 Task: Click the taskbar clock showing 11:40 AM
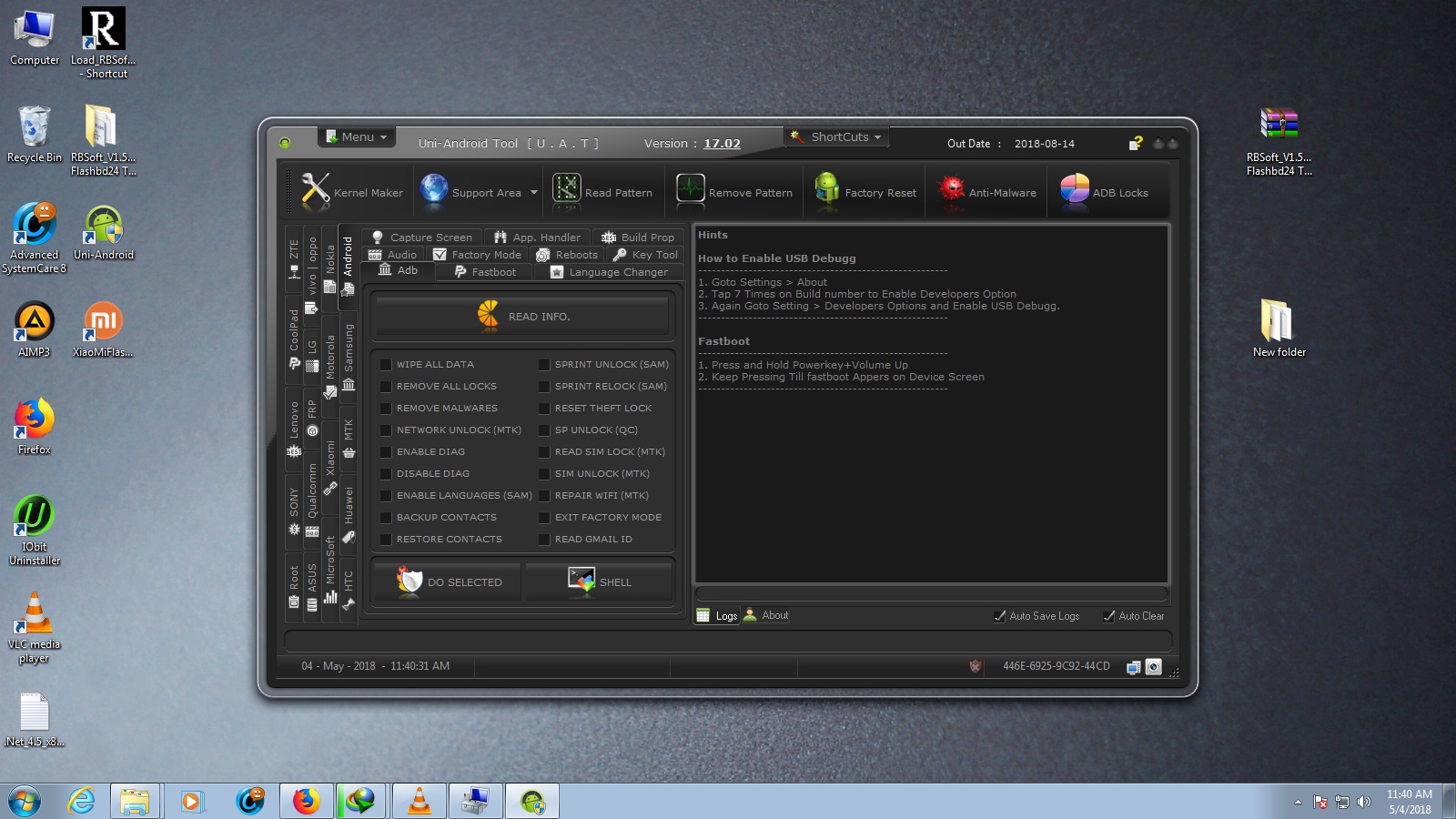(1409, 802)
